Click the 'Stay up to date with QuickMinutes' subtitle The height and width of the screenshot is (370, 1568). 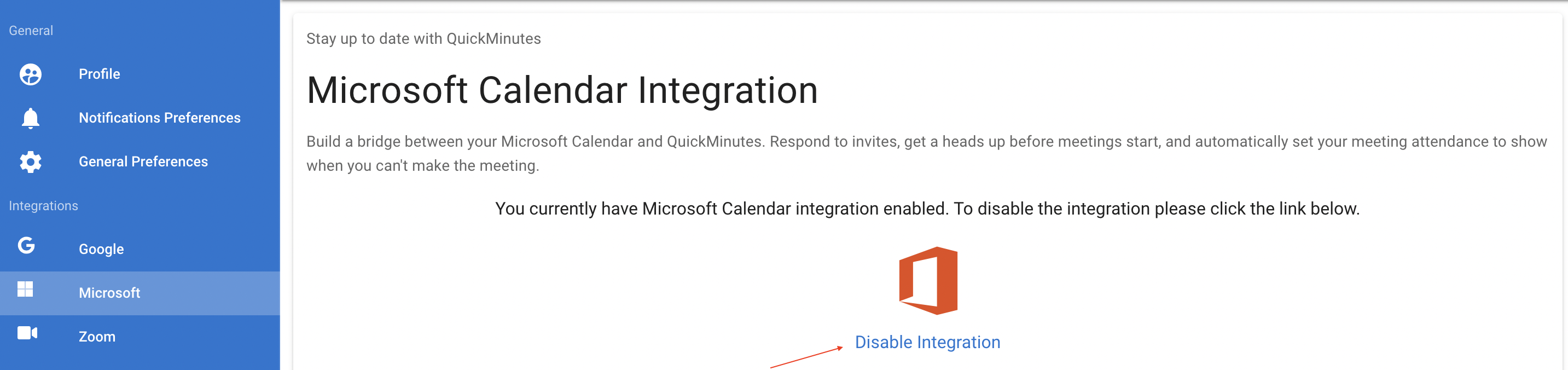(423, 39)
